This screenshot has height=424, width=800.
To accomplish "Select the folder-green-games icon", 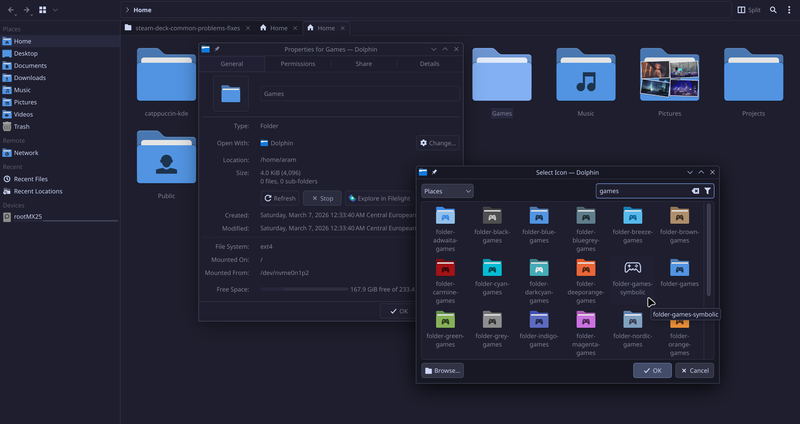I will tap(445, 320).
